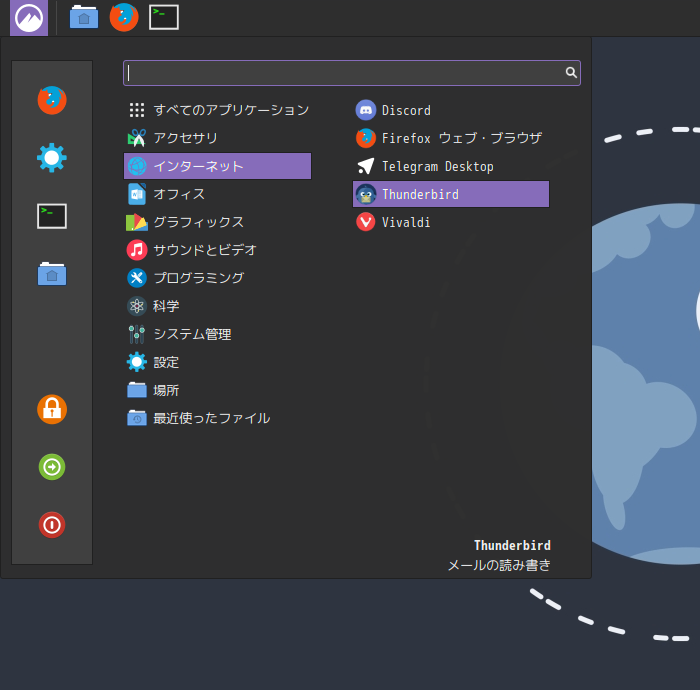Launch Telegram Desktop from the list
Image resolution: width=700 pixels, height=690 pixels.
pyautogui.click(x=451, y=166)
